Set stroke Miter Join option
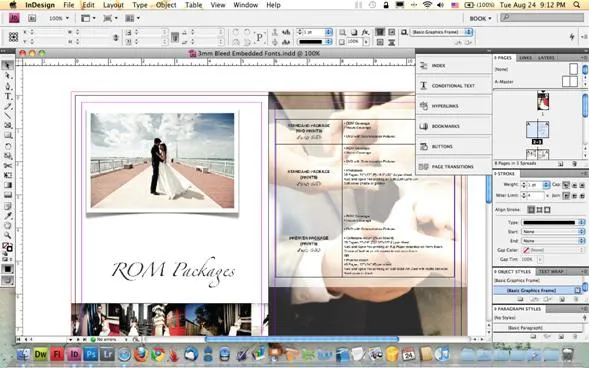This screenshot has height=368, width=589. coord(566,196)
